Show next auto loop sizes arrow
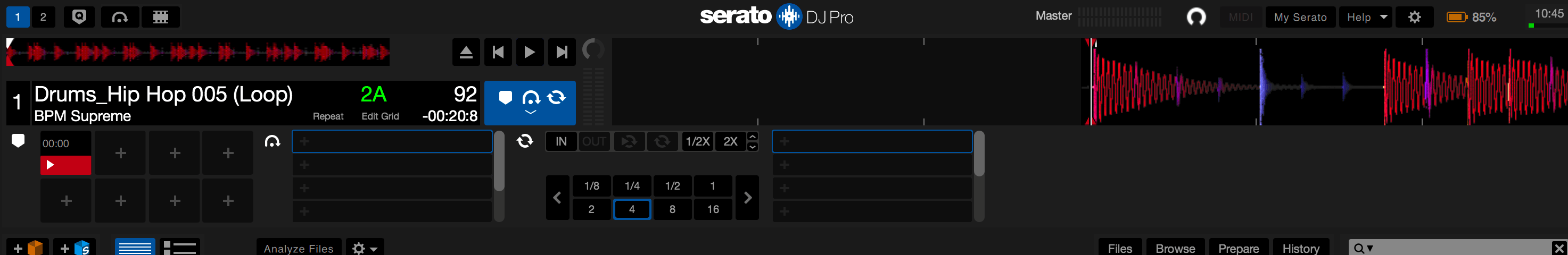The image size is (1568, 255). (x=747, y=197)
